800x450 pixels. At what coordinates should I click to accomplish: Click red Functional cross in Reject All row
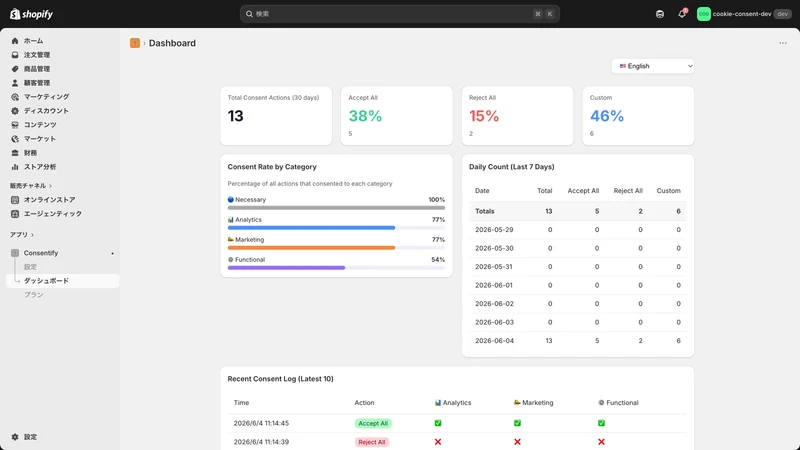602,442
